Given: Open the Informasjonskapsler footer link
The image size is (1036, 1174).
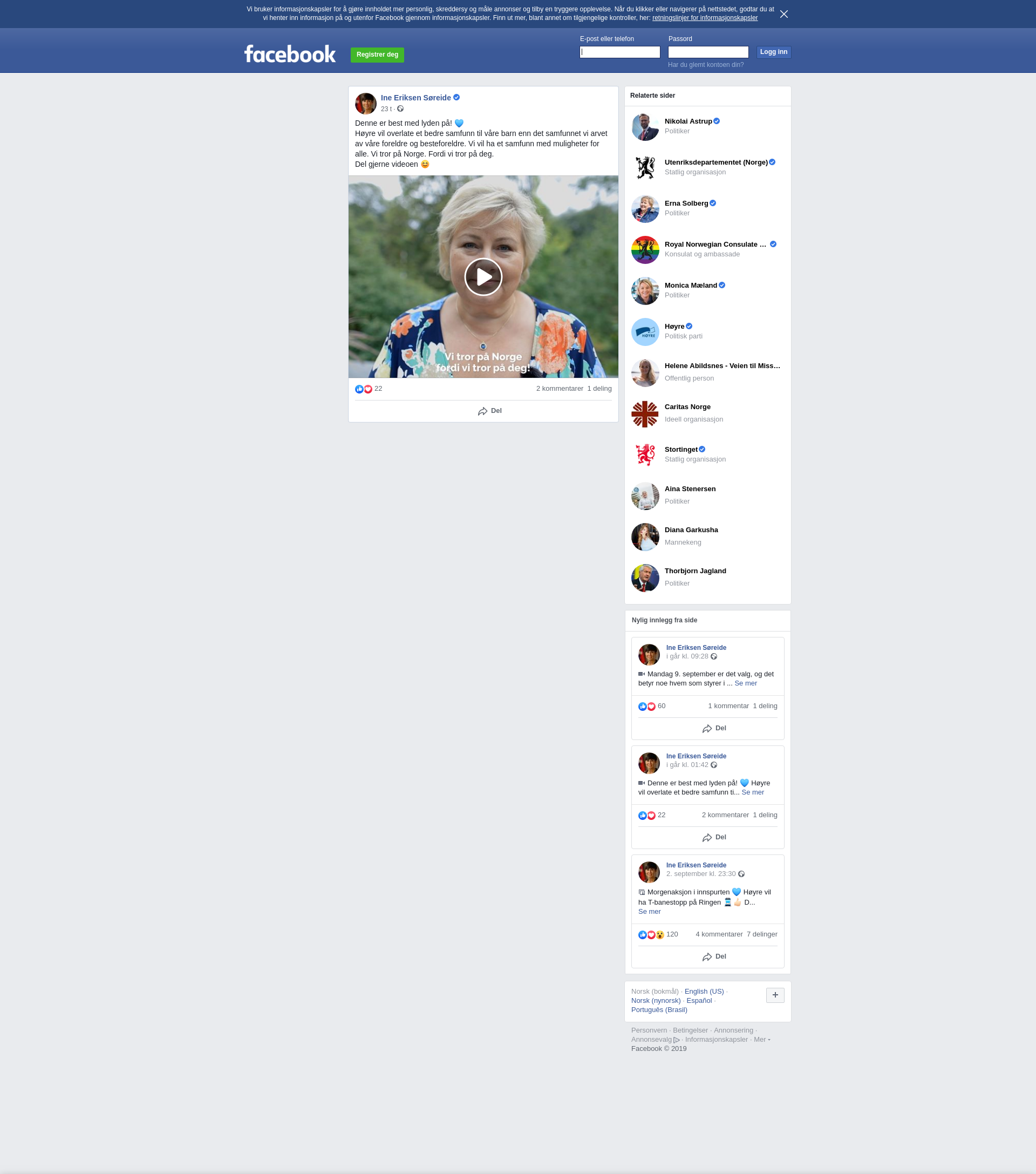Looking at the screenshot, I should [716, 1040].
